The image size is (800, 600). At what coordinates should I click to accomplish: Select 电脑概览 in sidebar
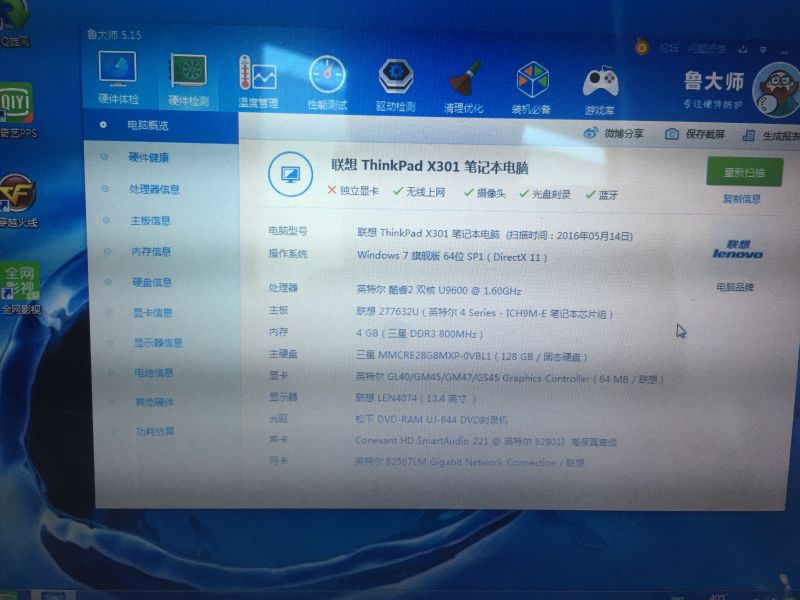point(161,125)
